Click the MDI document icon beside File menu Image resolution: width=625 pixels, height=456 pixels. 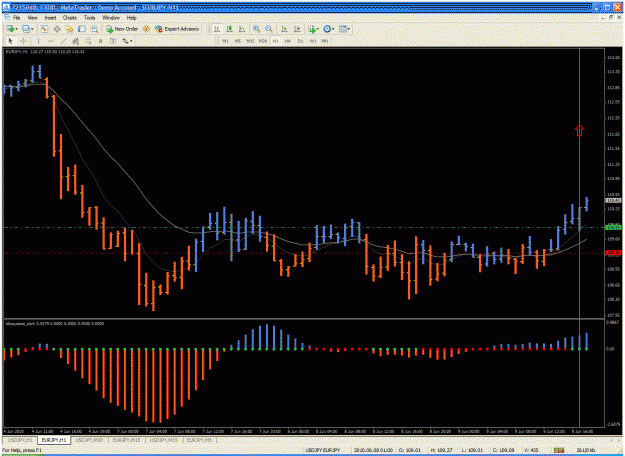pos(7,18)
